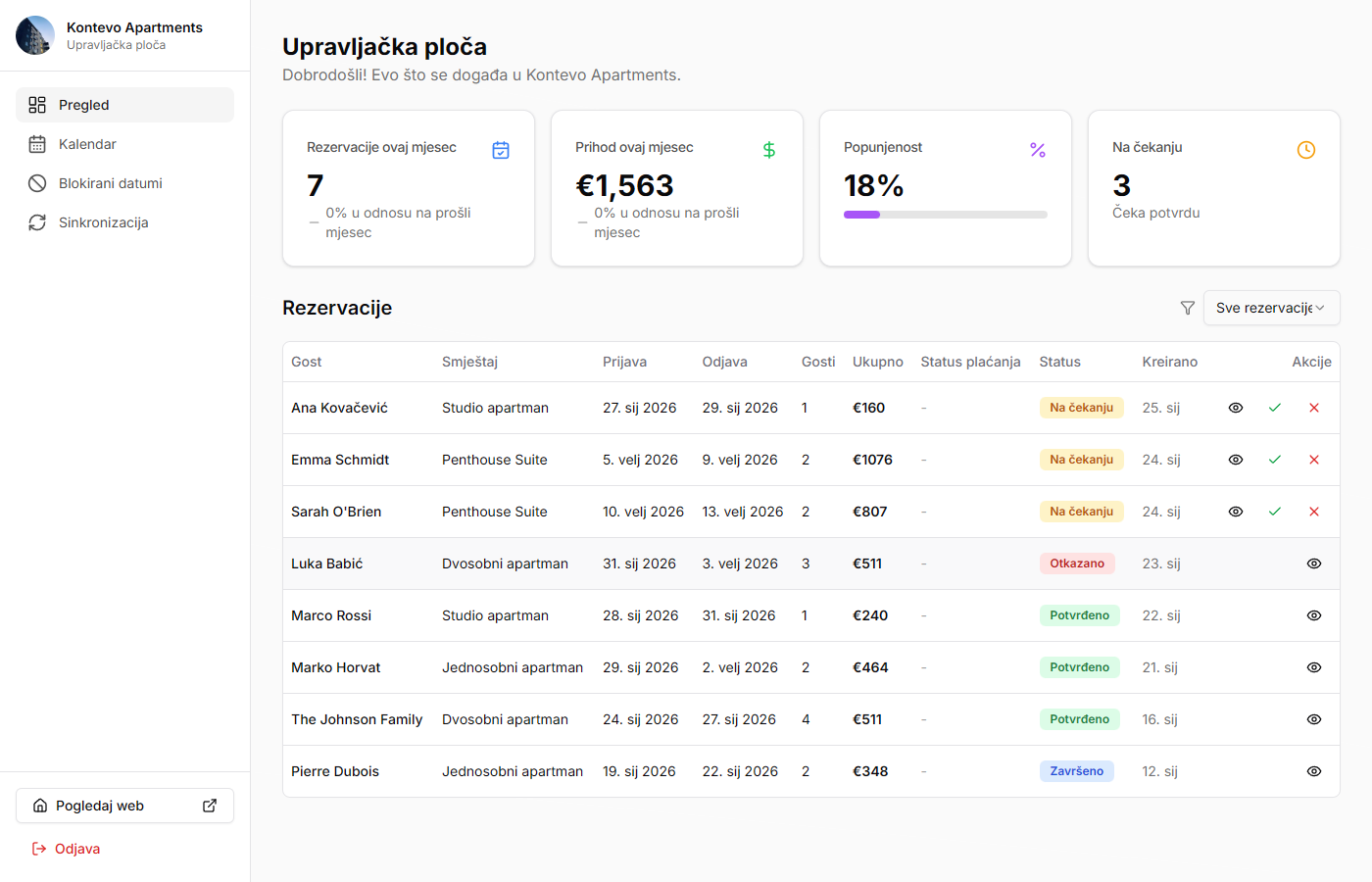Click the Blokirani datumi icon

pyautogui.click(x=37, y=182)
